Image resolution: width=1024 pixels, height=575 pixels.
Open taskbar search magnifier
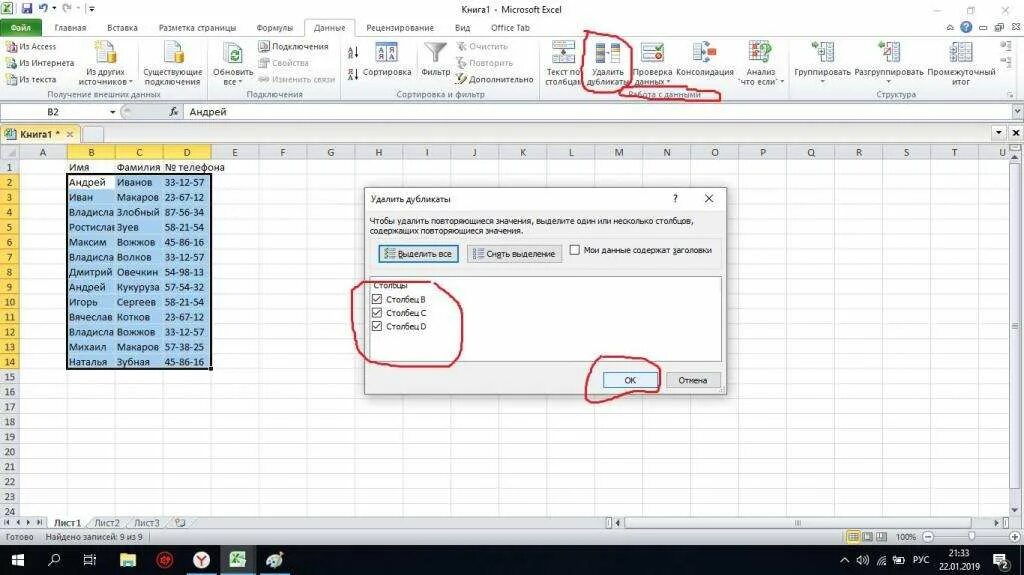[54, 560]
